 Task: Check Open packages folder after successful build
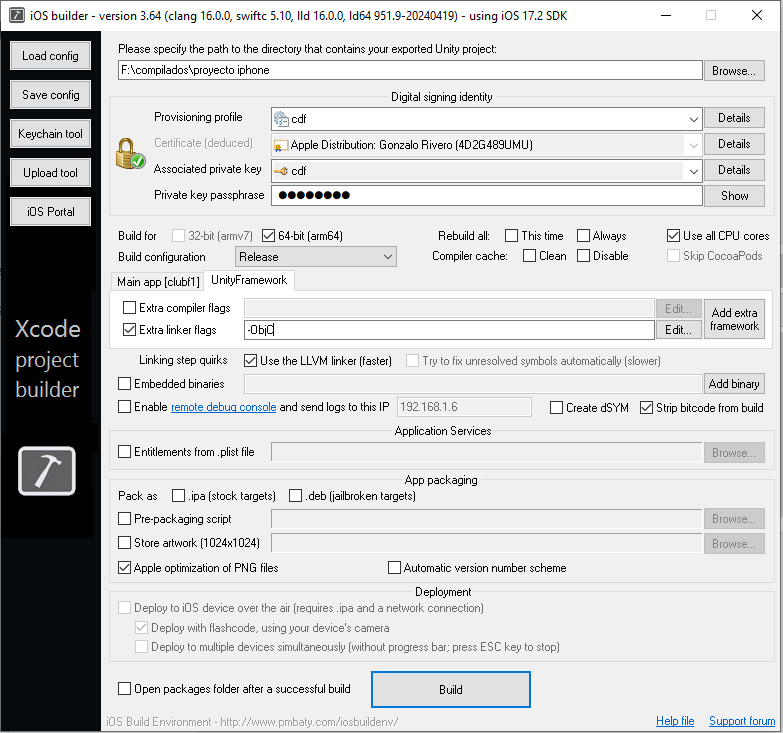124,689
